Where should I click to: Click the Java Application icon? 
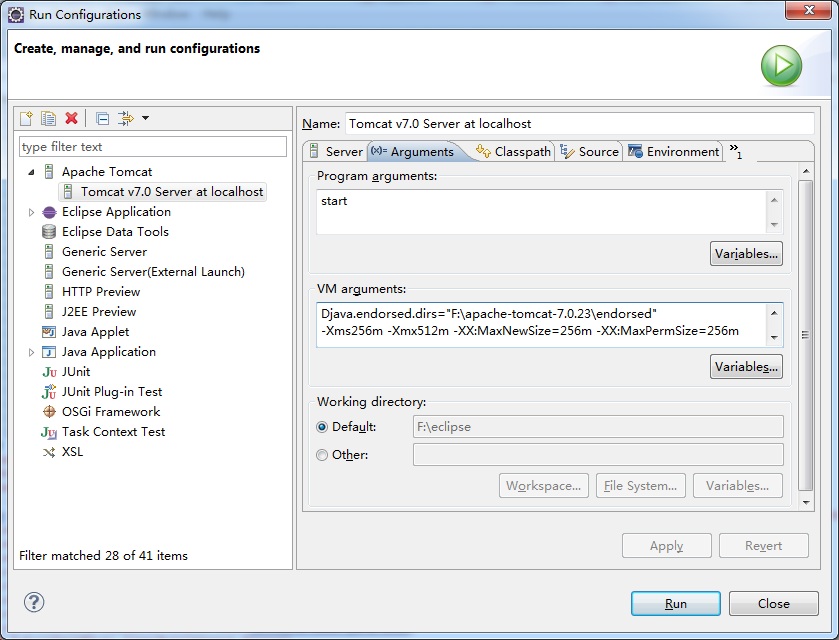point(49,352)
